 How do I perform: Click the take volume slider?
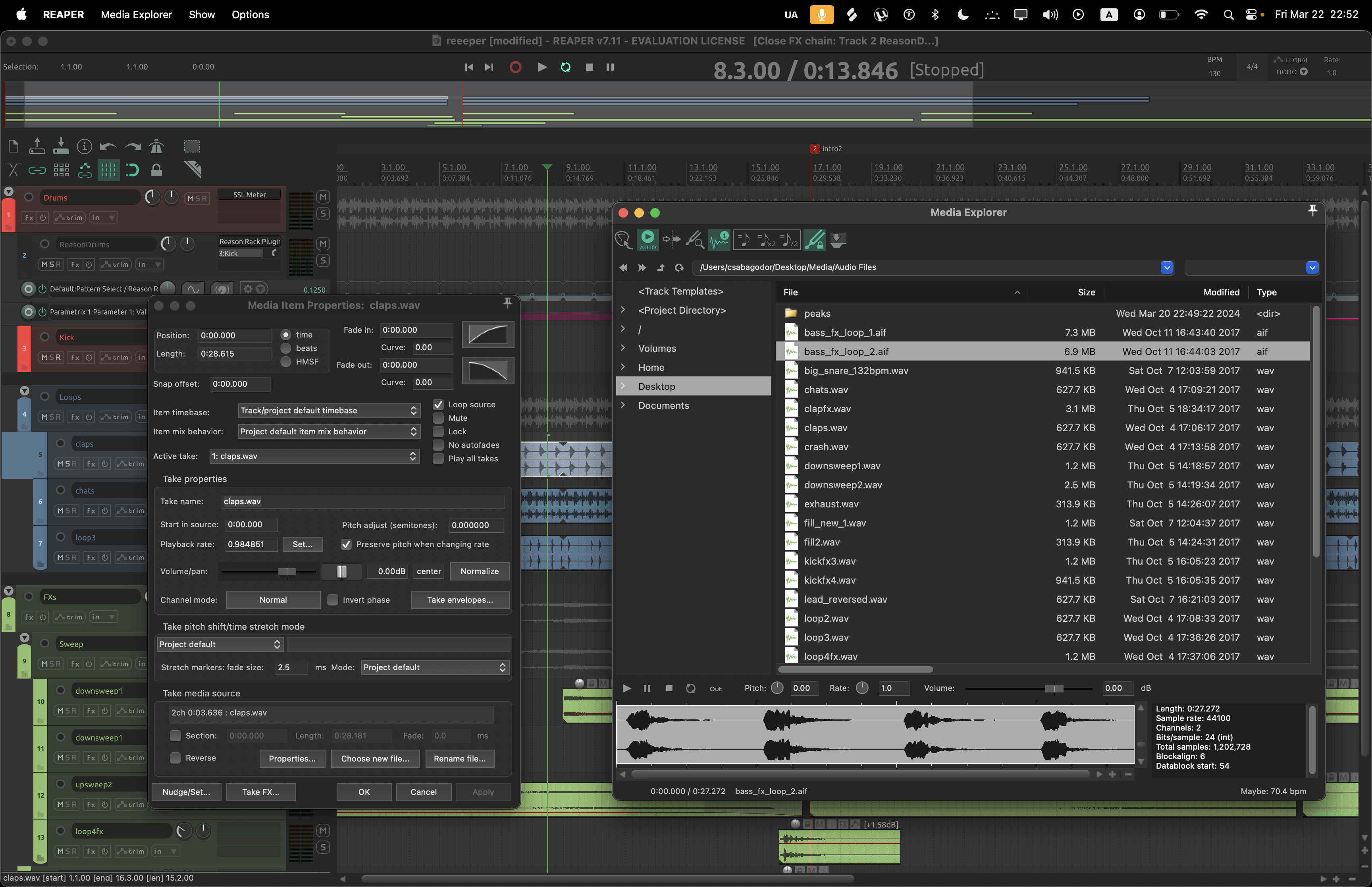click(x=269, y=571)
